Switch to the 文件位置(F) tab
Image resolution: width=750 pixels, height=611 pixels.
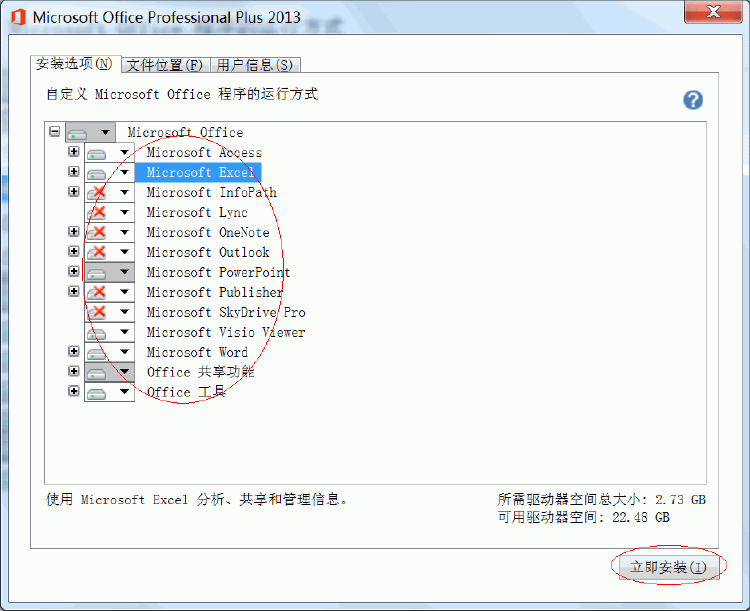click(x=165, y=65)
